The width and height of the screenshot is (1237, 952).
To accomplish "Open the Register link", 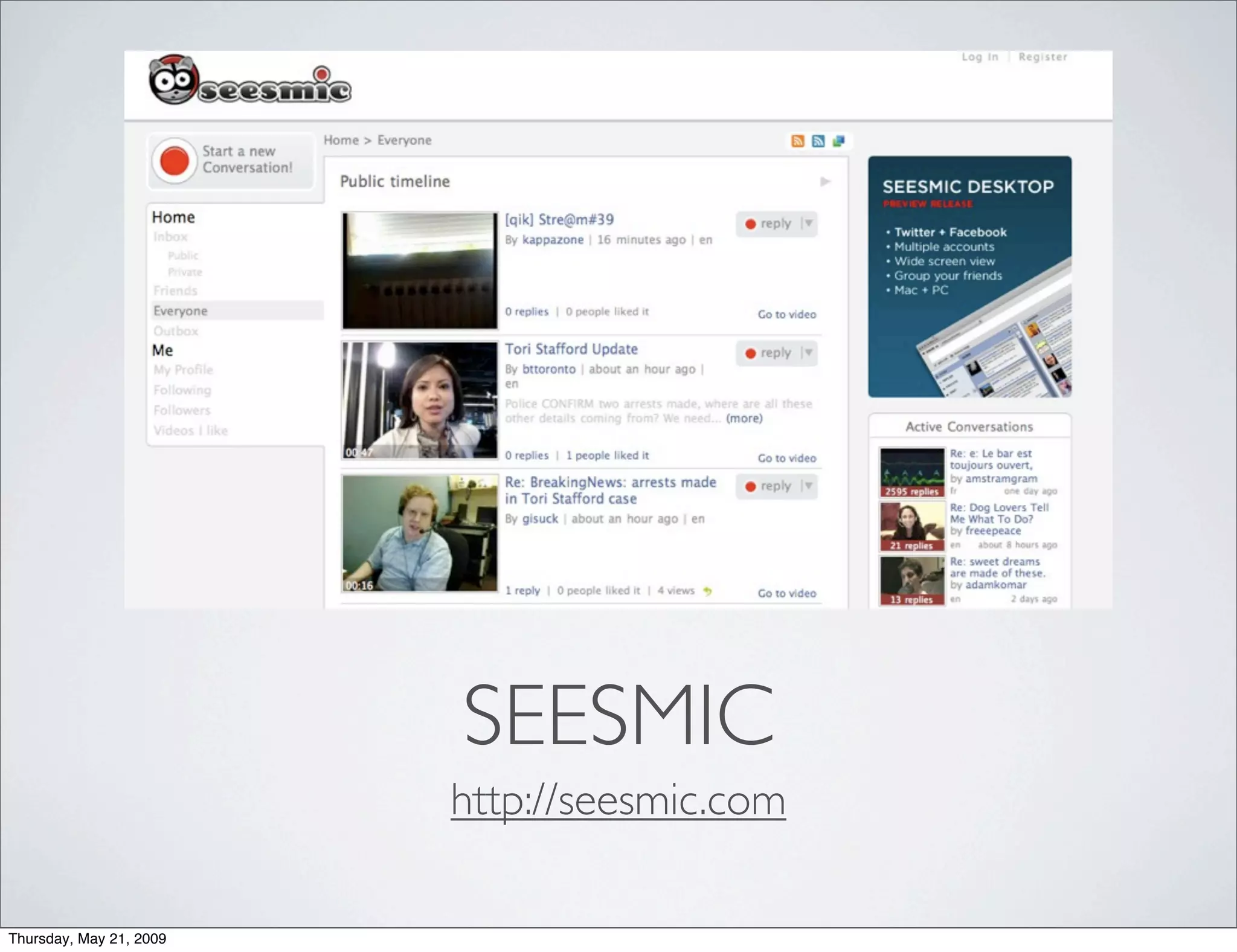I will click(1043, 57).
